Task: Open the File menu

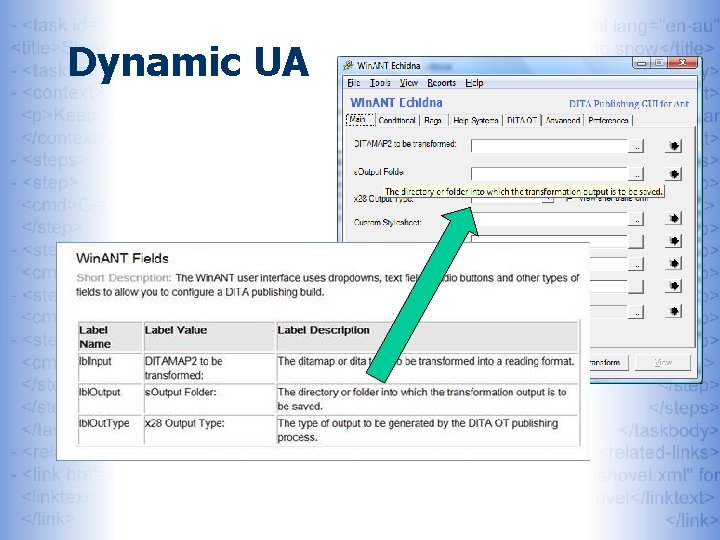Action: 354,83
